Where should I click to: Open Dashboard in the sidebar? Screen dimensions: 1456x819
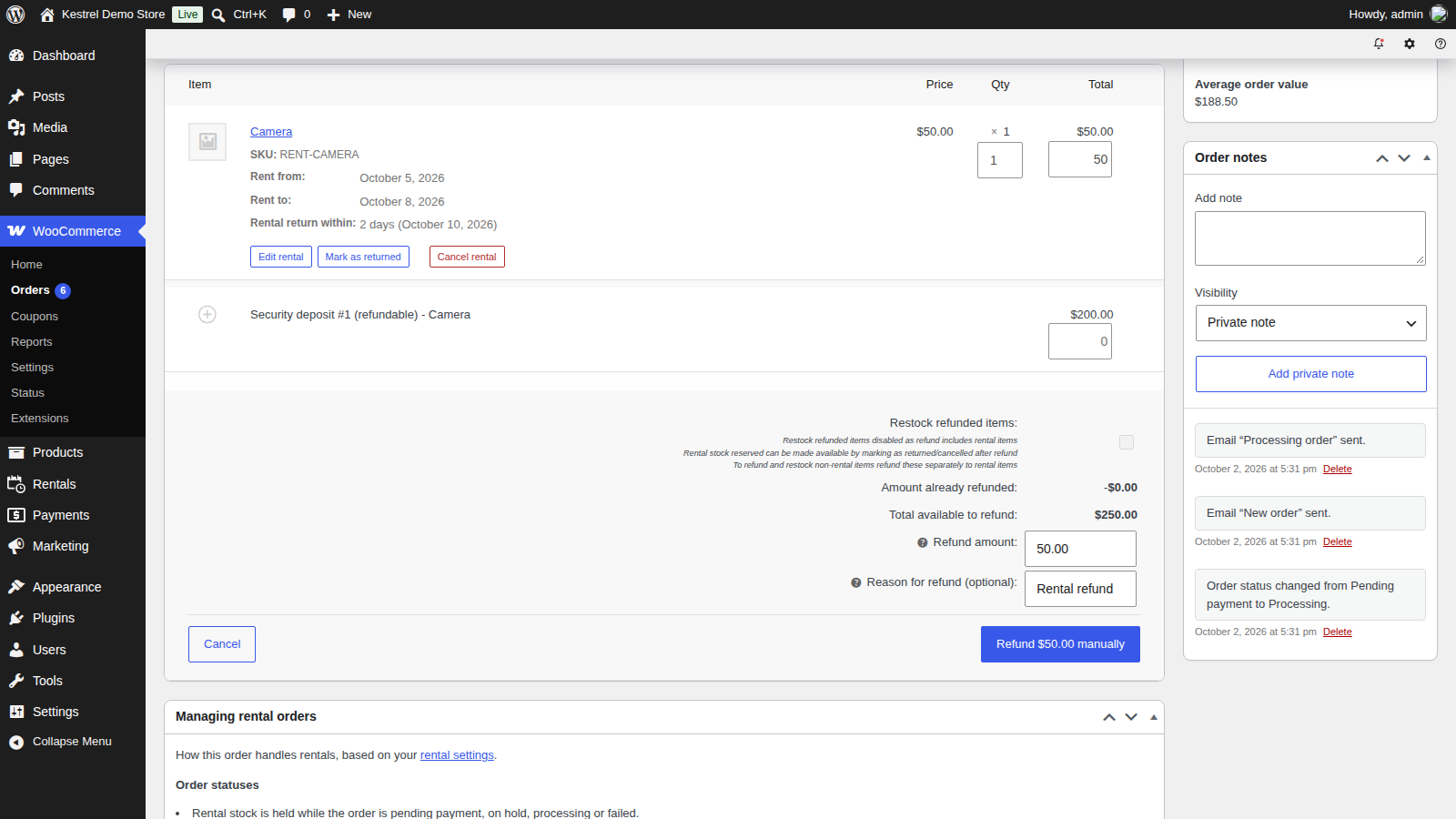[73, 56]
